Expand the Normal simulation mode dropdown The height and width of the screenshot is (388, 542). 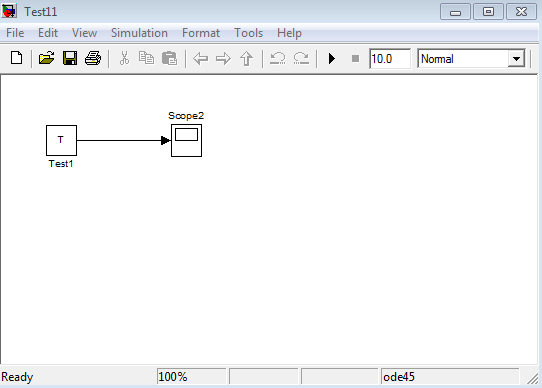click(516, 59)
